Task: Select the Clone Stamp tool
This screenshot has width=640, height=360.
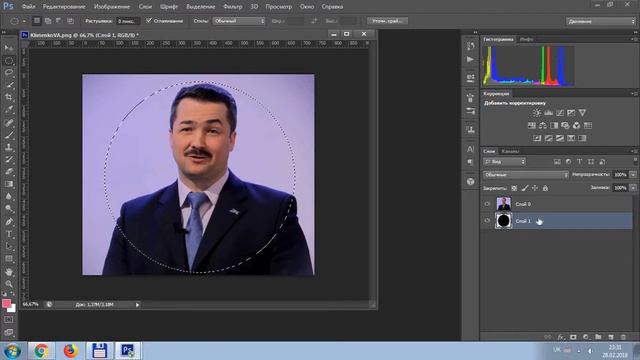Action: point(9,147)
